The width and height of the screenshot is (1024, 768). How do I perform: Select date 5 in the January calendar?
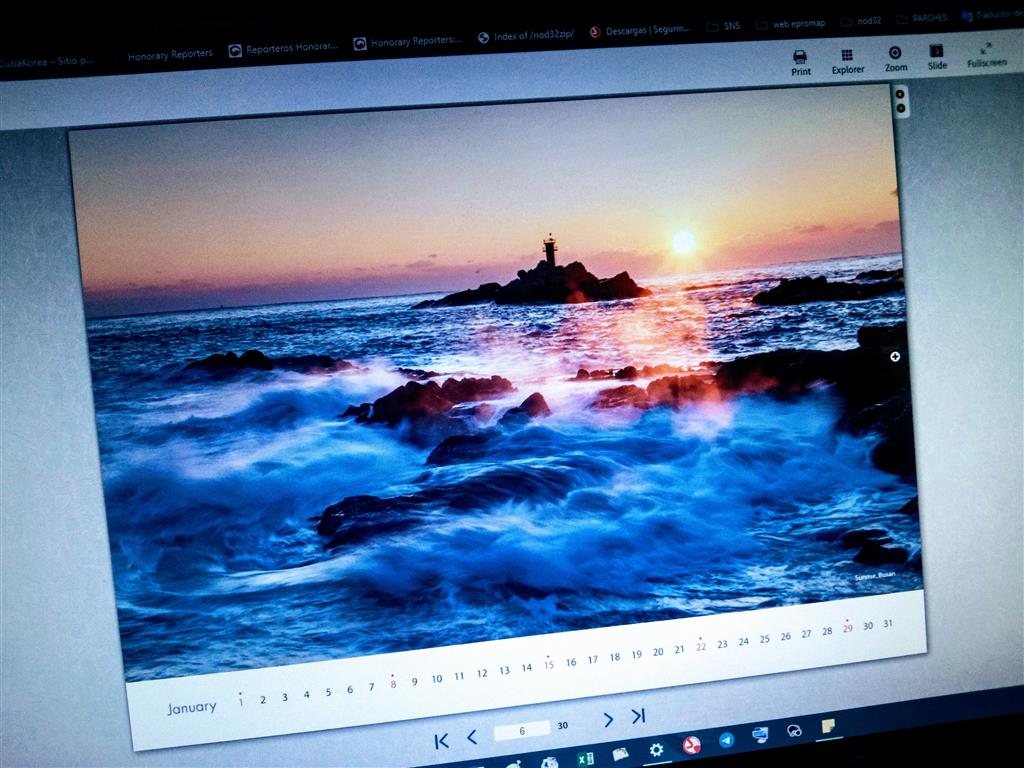coord(328,692)
